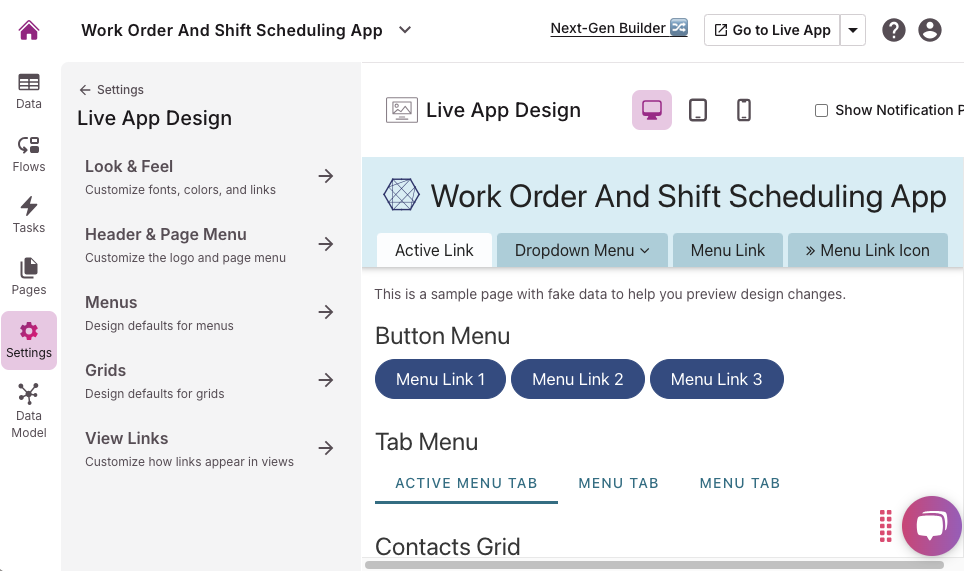This screenshot has width=964, height=571.
Task: Open dropdown arrow beside Go to Live App
Action: pos(853,30)
